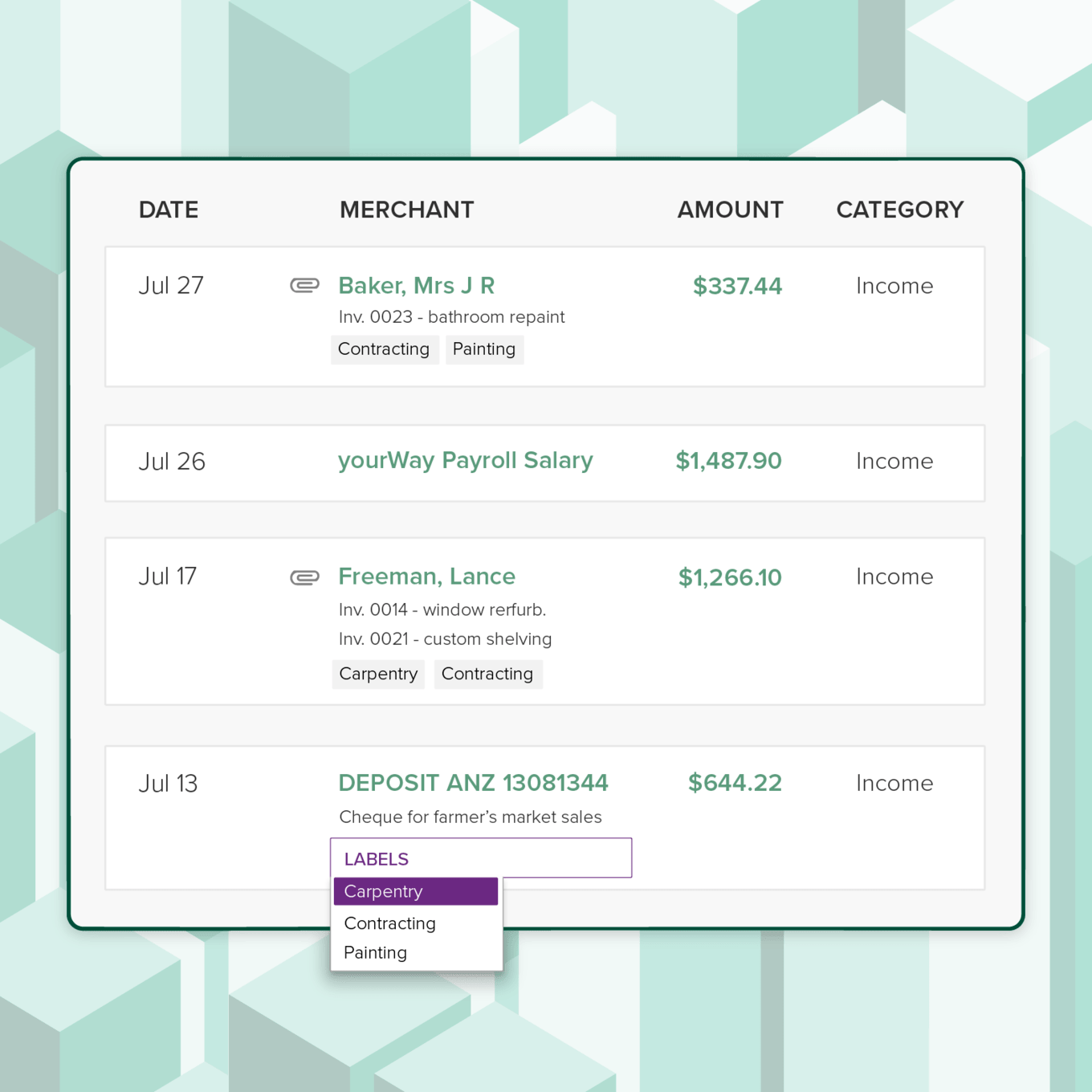Expand the yourWay Payroll Salary transaction details
Viewport: 1092px width, 1092px height.
pos(465,461)
